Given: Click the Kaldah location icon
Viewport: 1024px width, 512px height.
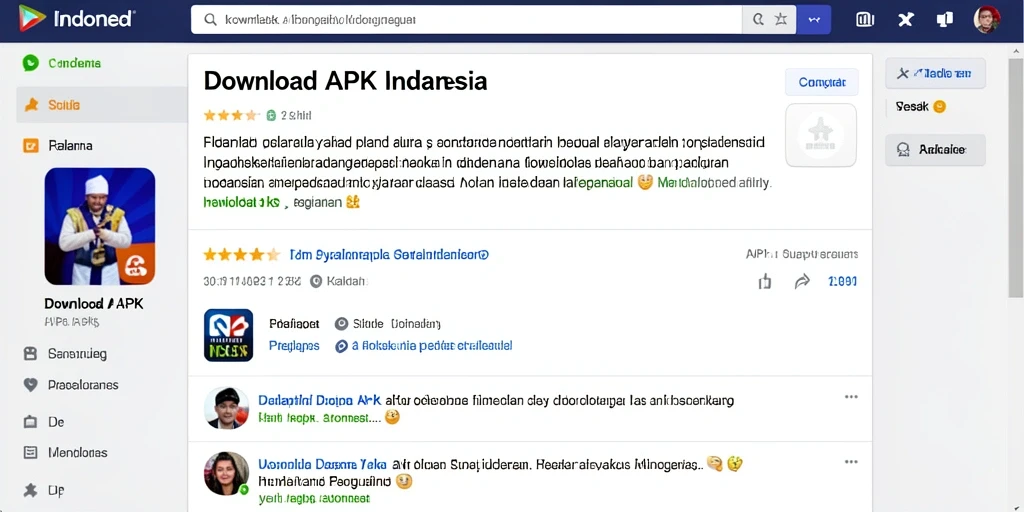Looking at the screenshot, I should click(316, 281).
